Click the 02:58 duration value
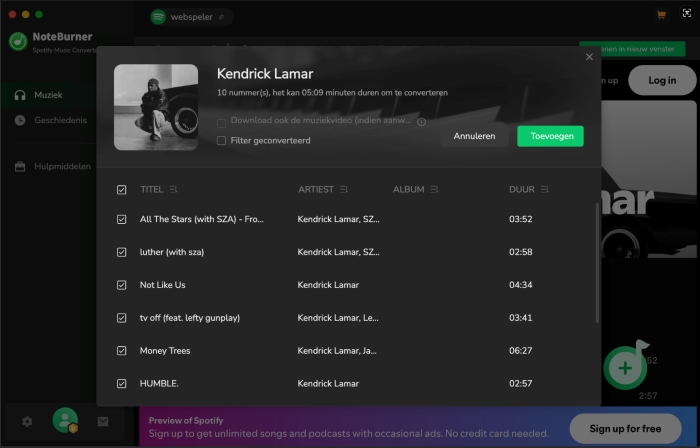This screenshot has width=700, height=448. pos(521,252)
